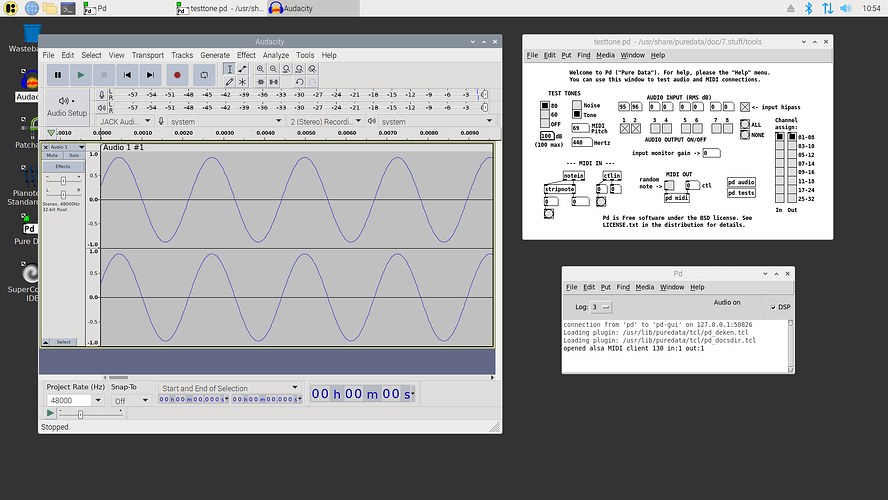The image size is (888, 500).
Task: Open the Snap-To Off dropdown
Action: tap(131, 400)
